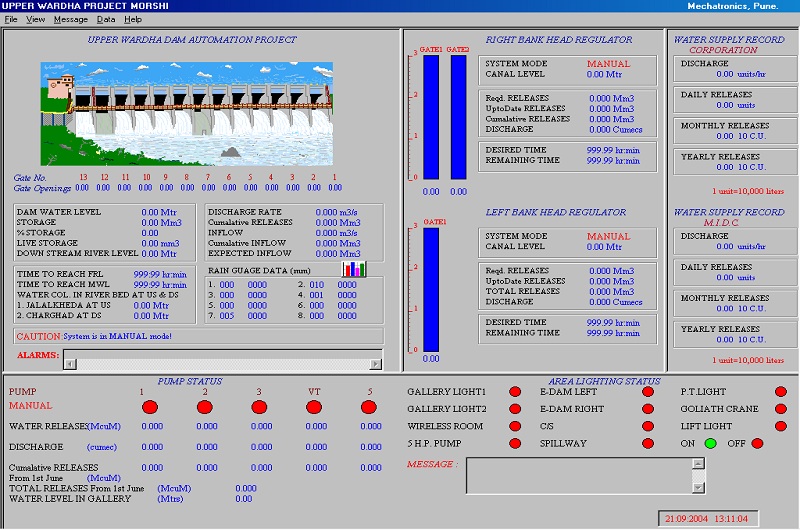Screen dimensions: 800x530
Task: Open the File menu
Action: [x=11, y=19]
